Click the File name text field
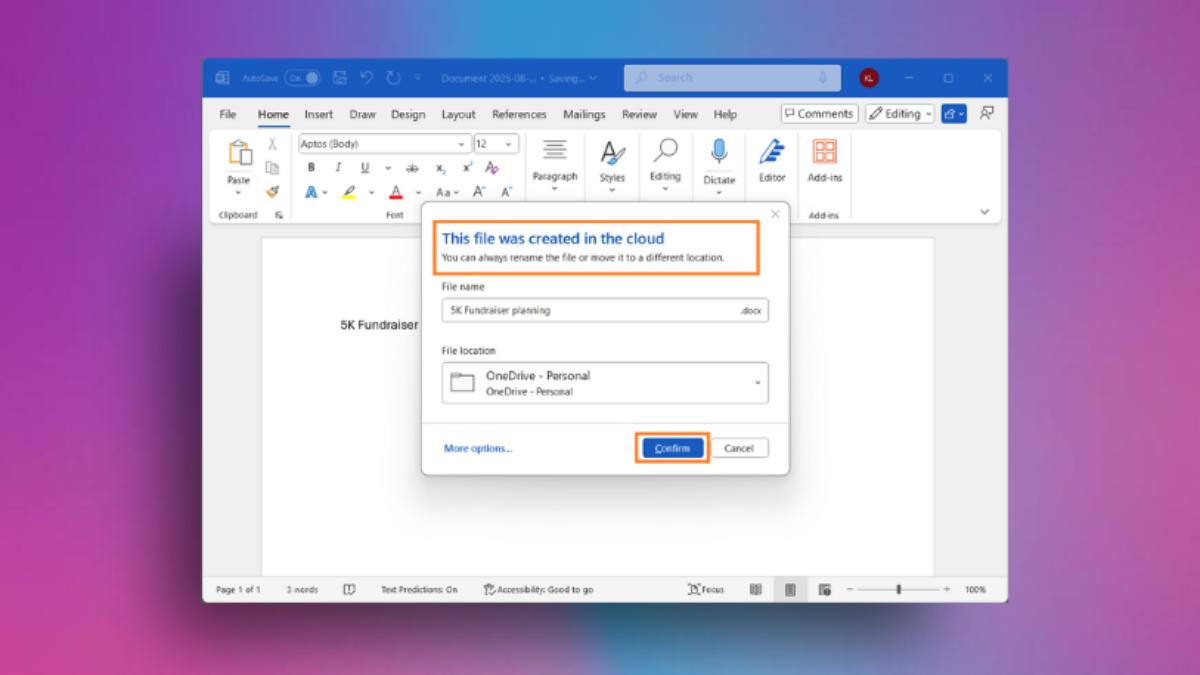 pos(590,310)
